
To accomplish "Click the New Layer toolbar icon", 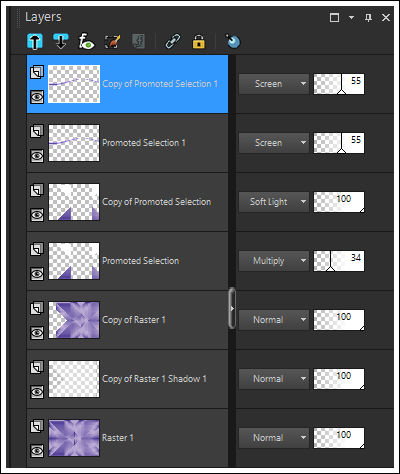I will tap(35, 42).
